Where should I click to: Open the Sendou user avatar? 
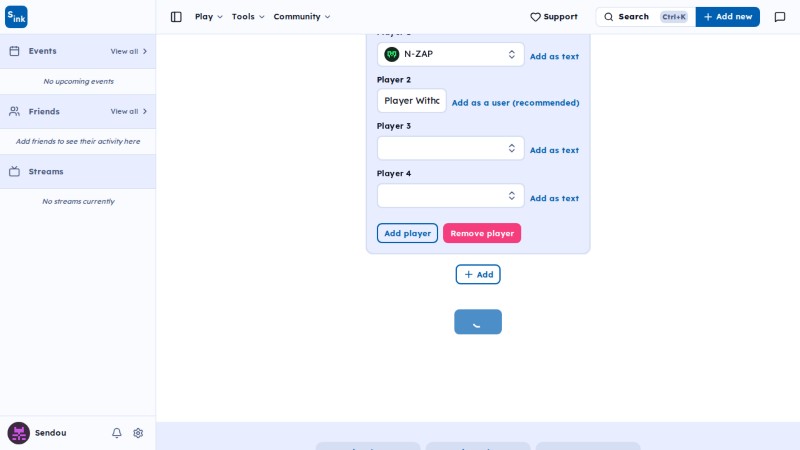pos(18,433)
